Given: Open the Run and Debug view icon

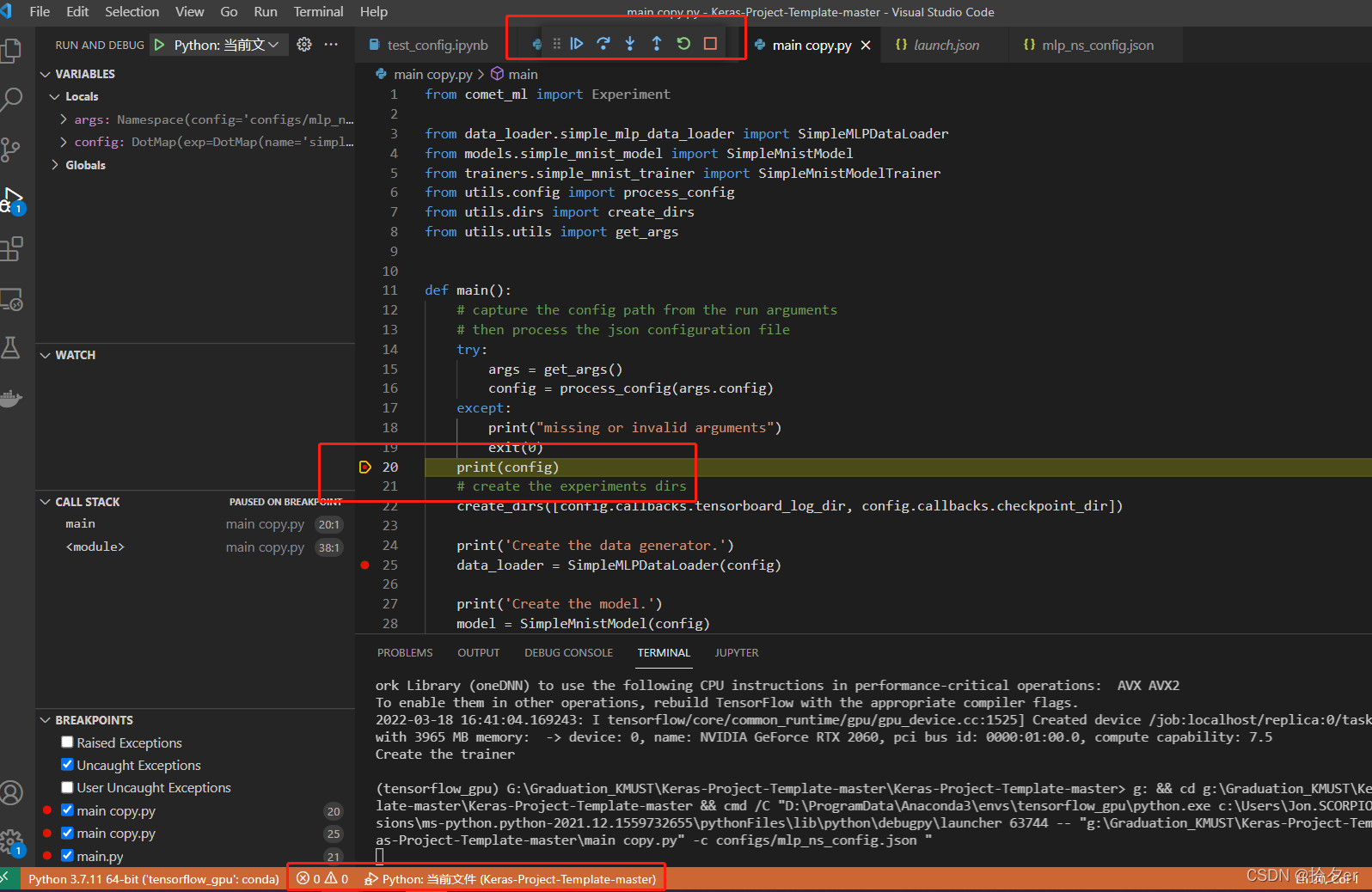Looking at the screenshot, I should pyautogui.click(x=12, y=200).
